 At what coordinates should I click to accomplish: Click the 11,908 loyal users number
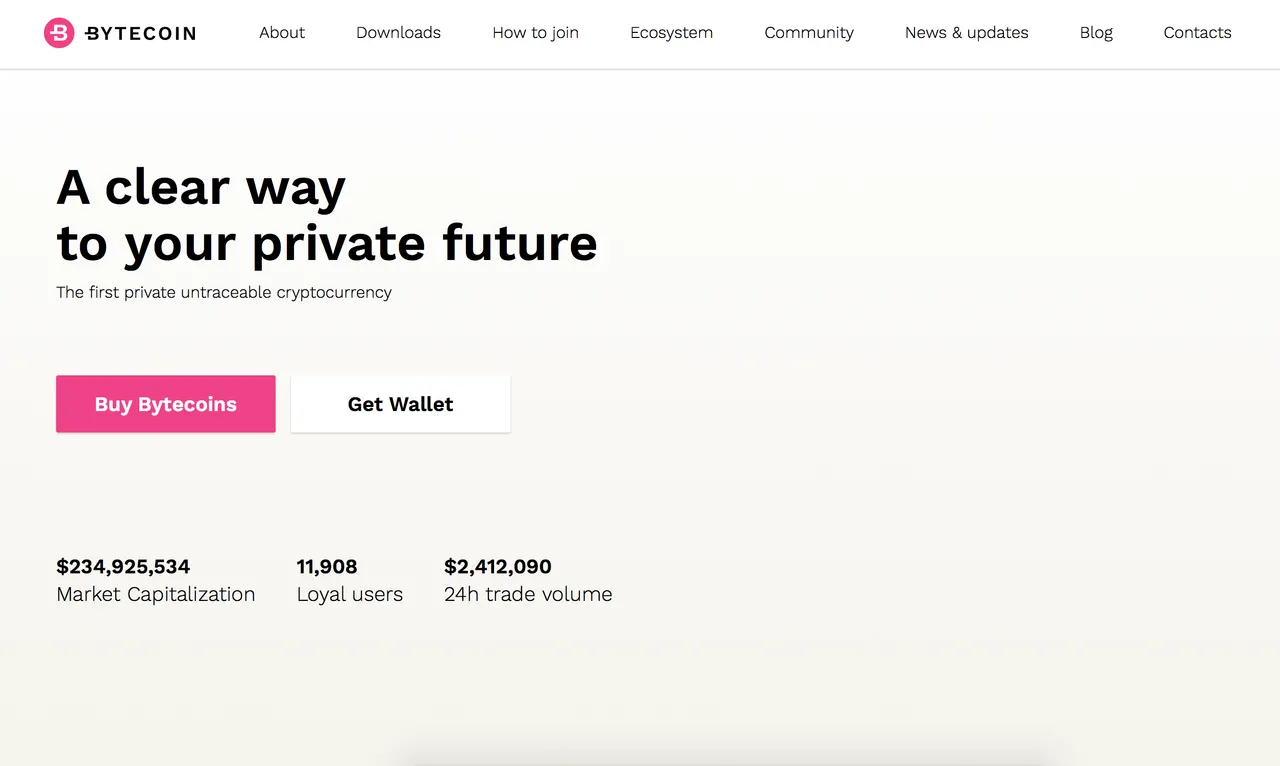click(x=327, y=567)
